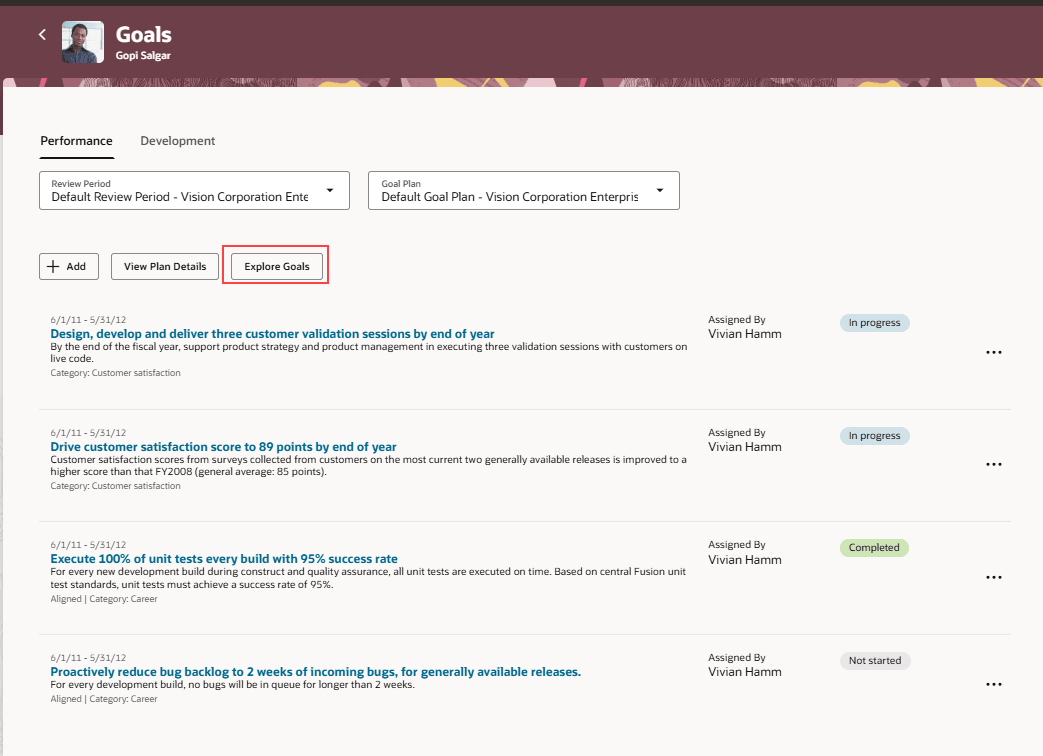
Task: Switch to the Development tab
Action: [x=177, y=140]
